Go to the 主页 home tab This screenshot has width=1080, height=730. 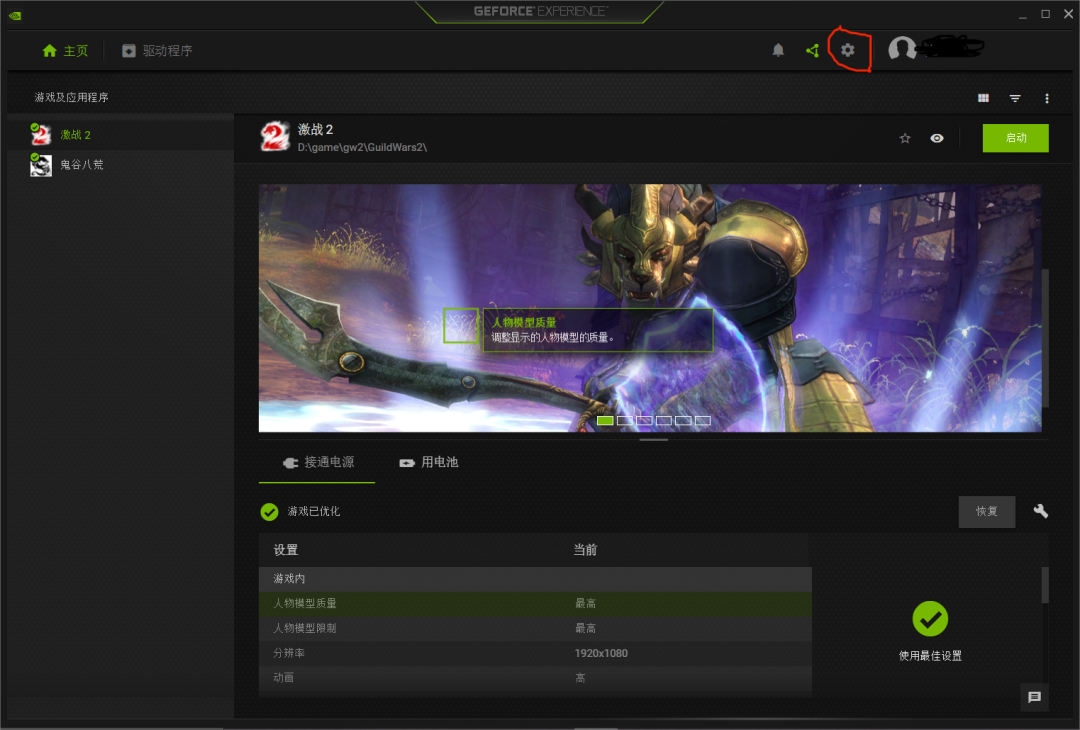tap(65, 51)
